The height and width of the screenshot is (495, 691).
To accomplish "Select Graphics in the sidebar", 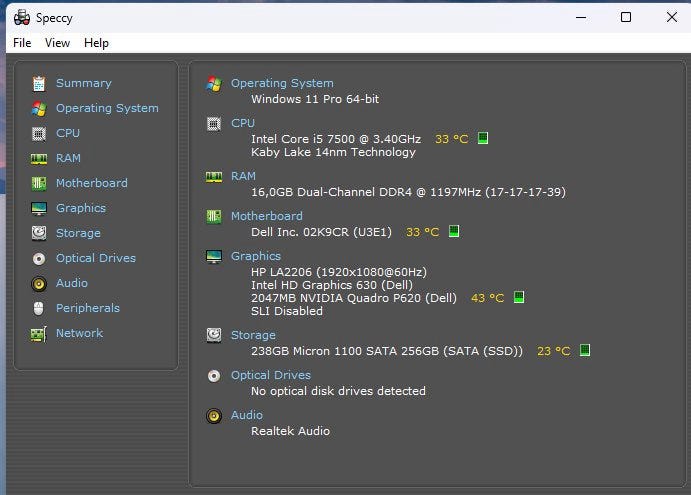I will 81,208.
